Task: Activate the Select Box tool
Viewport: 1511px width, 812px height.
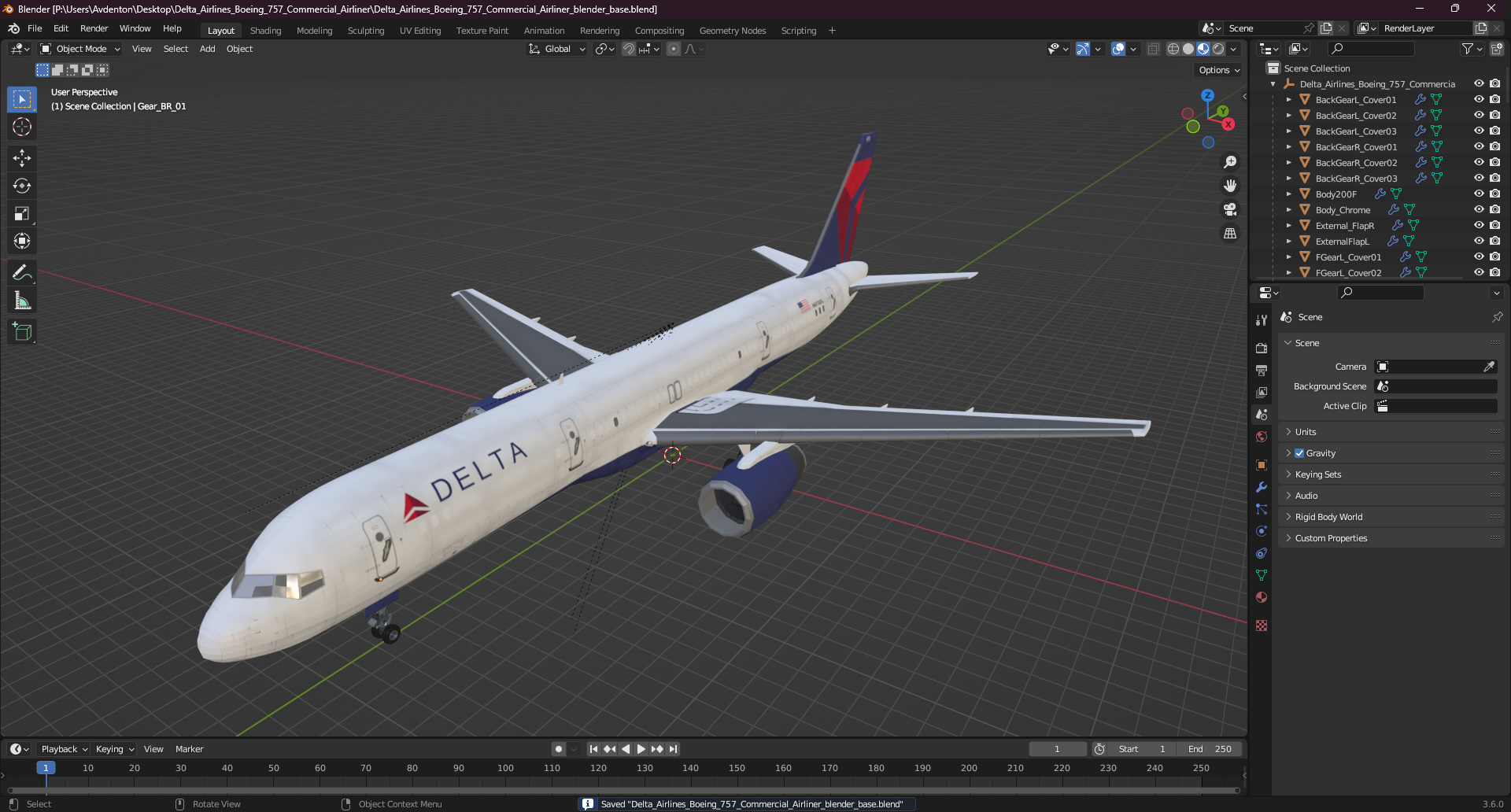Action: (x=22, y=99)
